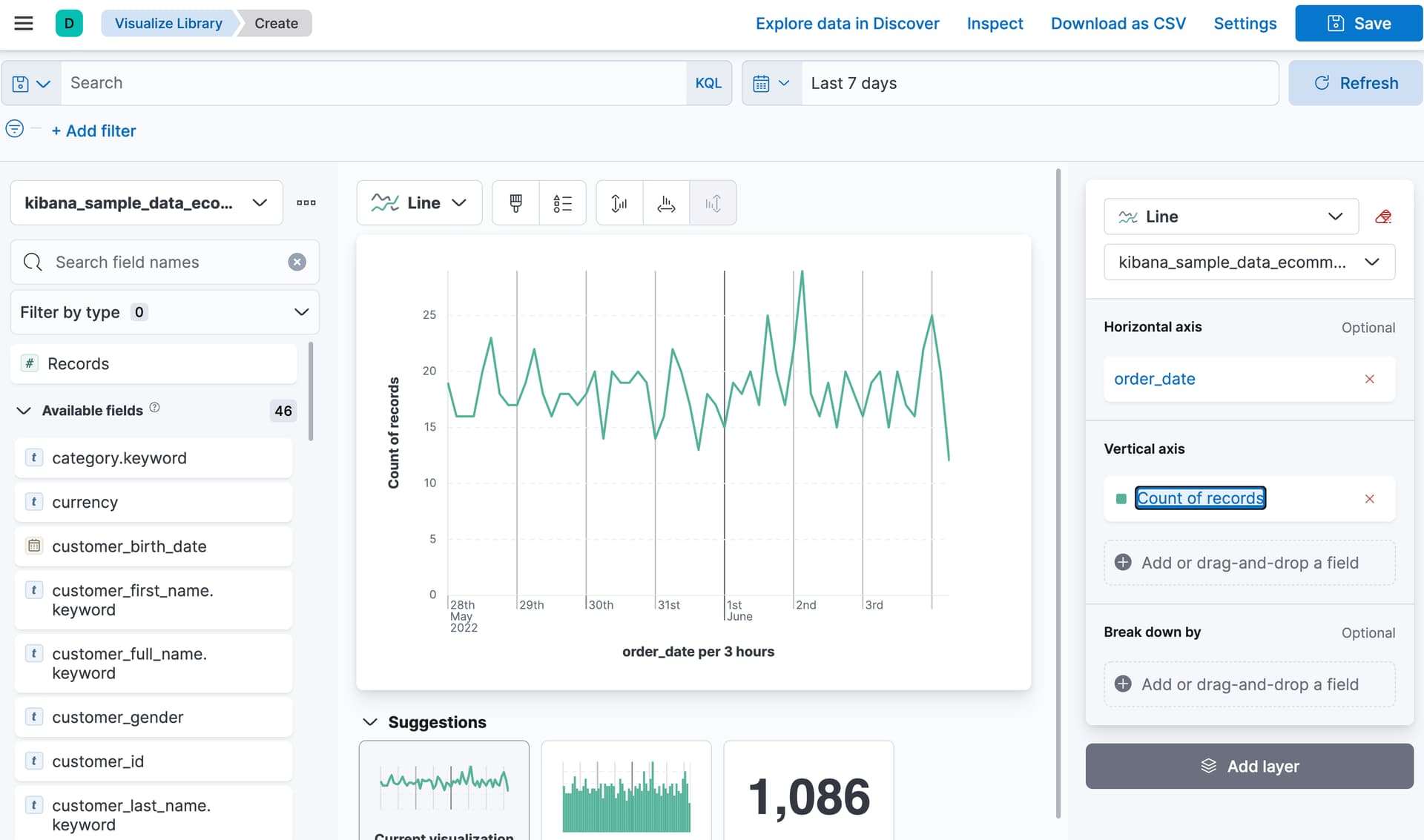Open index pattern options ellipsis menu
Viewport: 1424px width, 840px height.
306,202
